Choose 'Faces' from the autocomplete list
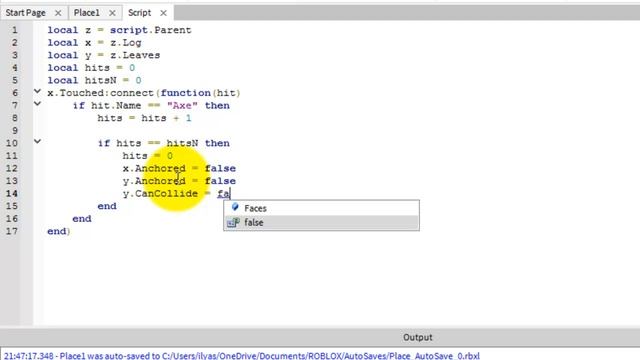Screen dimensions: 640x360 [x=321, y=208]
